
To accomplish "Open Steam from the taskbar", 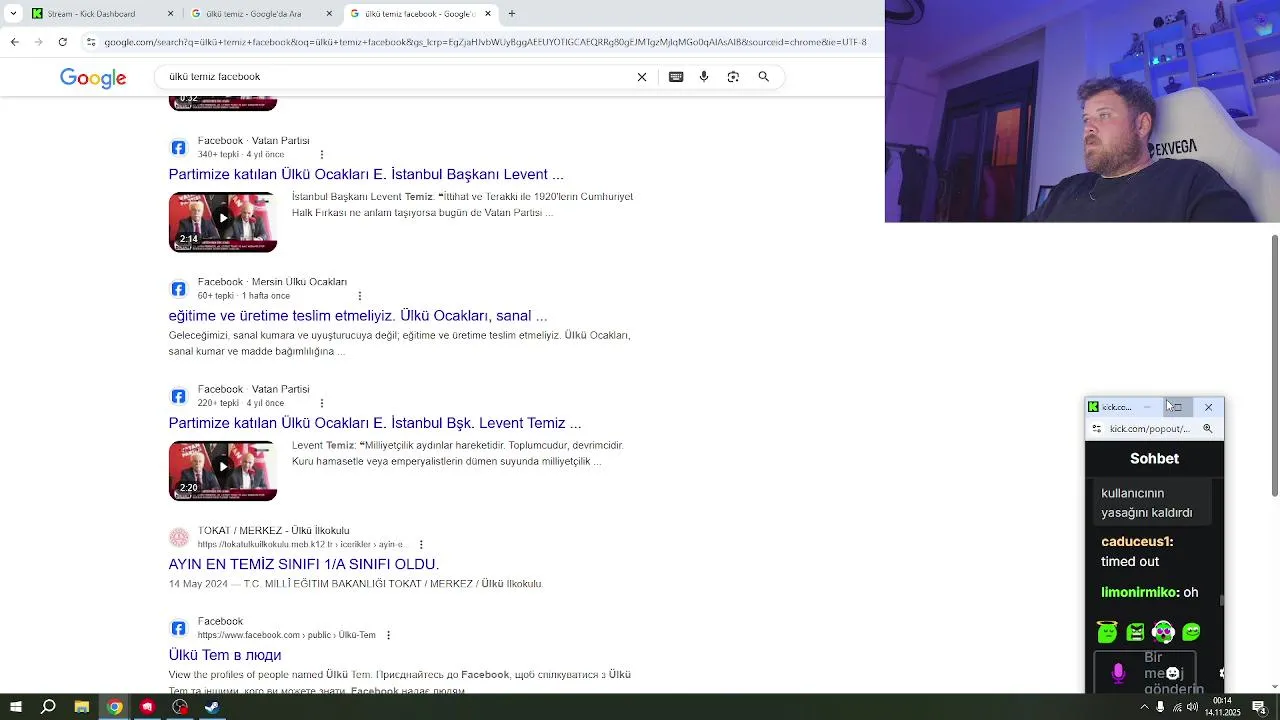I will [x=212, y=707].
